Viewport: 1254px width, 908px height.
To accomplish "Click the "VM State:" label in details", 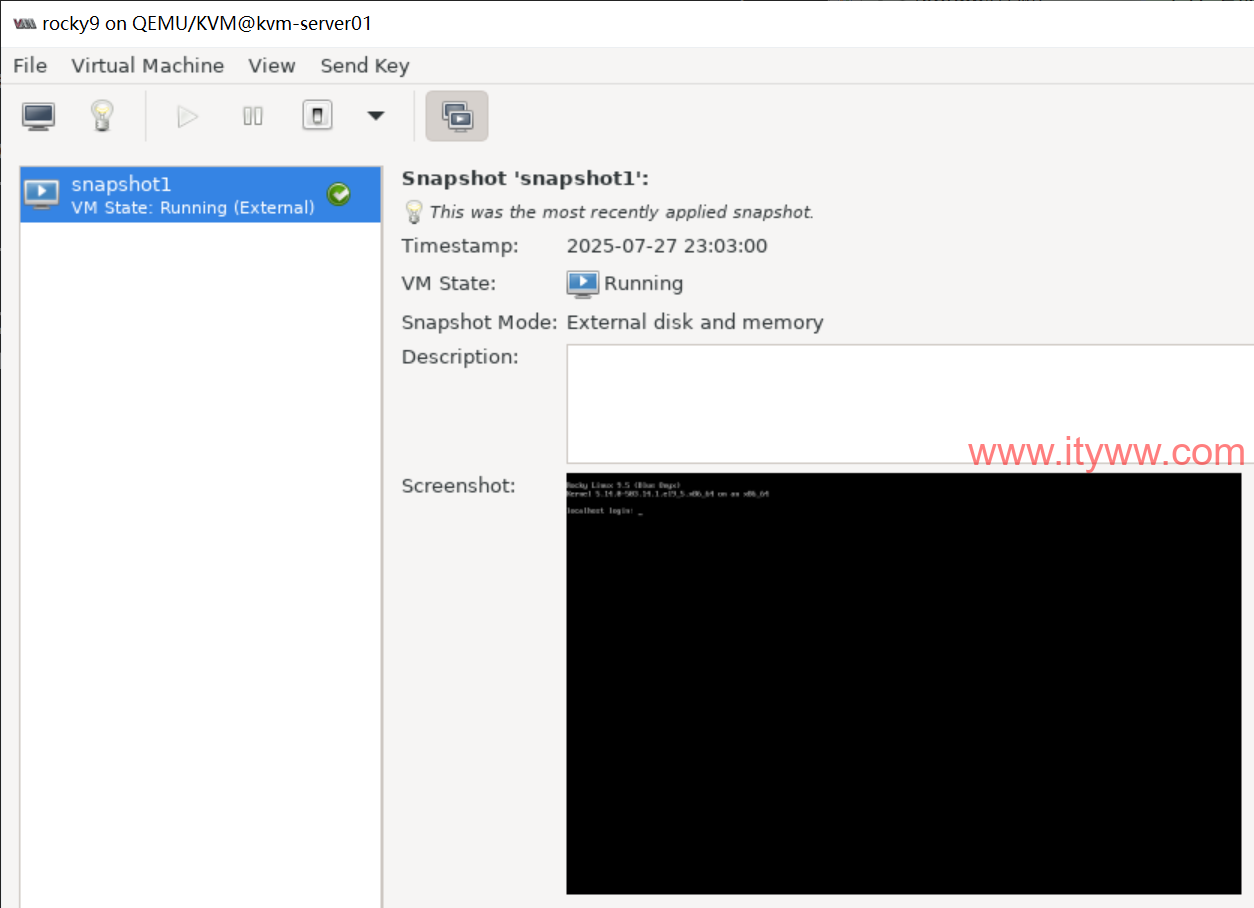I will coord(449,284).
